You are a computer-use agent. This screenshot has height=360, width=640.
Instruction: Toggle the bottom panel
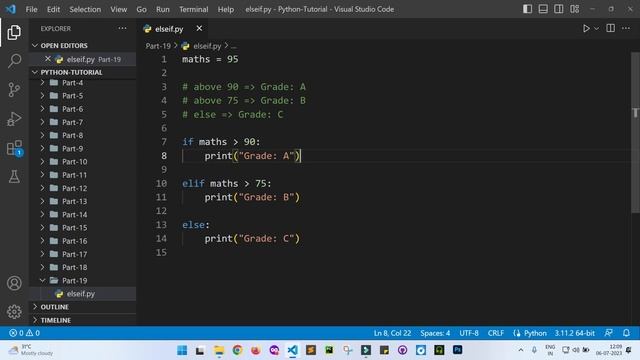point(543,9)
